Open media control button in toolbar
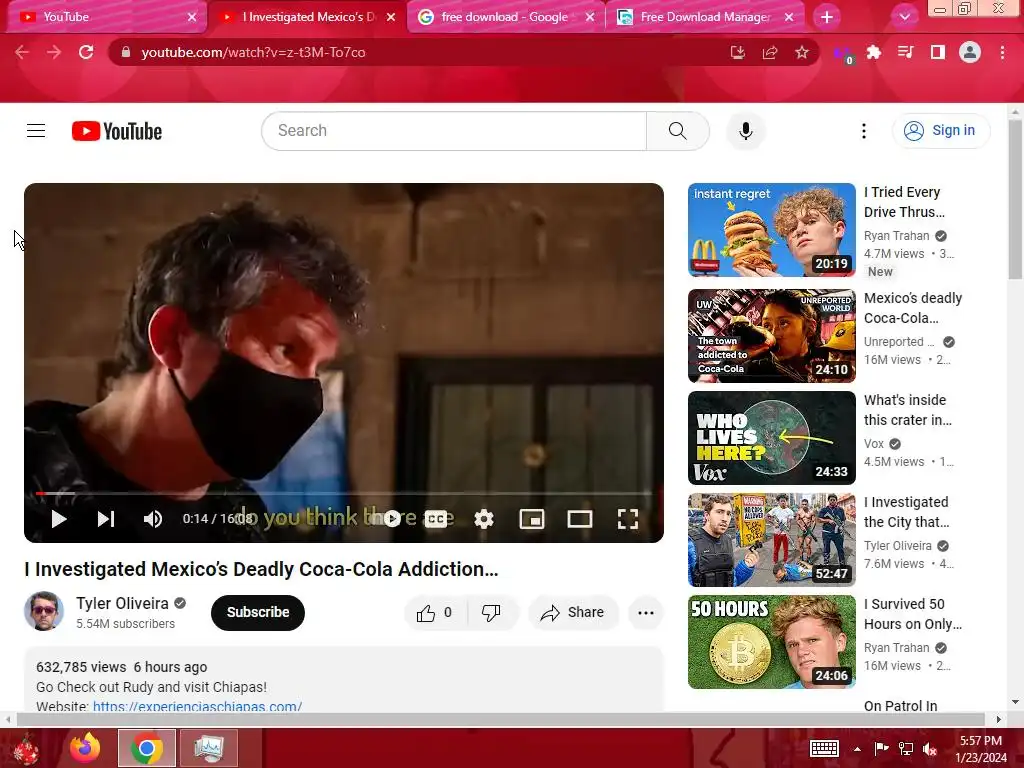This screenshot has width=1024, height=768. point(906,52)
